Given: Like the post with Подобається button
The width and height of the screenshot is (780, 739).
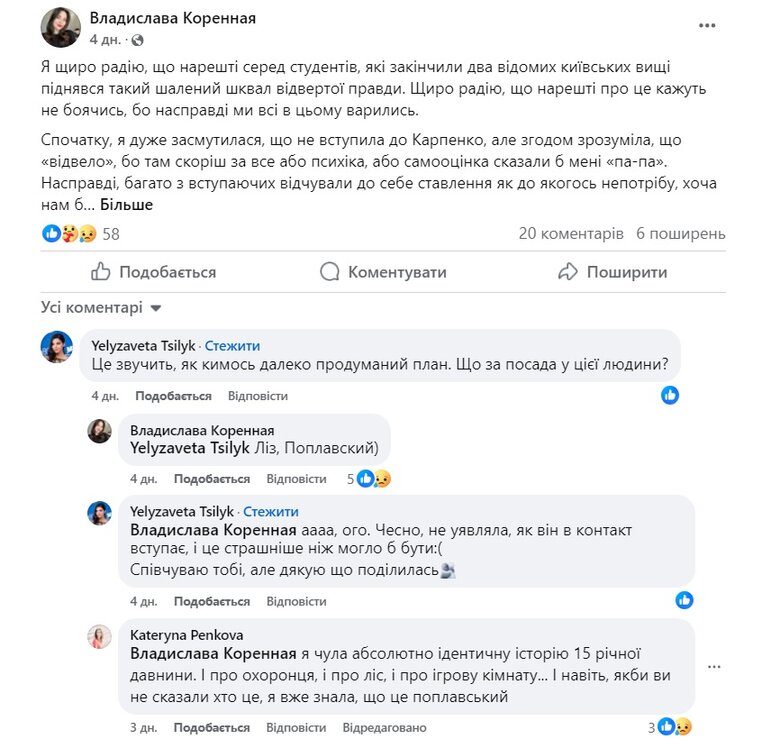Looking at the screenshot, I should (153, 272).
